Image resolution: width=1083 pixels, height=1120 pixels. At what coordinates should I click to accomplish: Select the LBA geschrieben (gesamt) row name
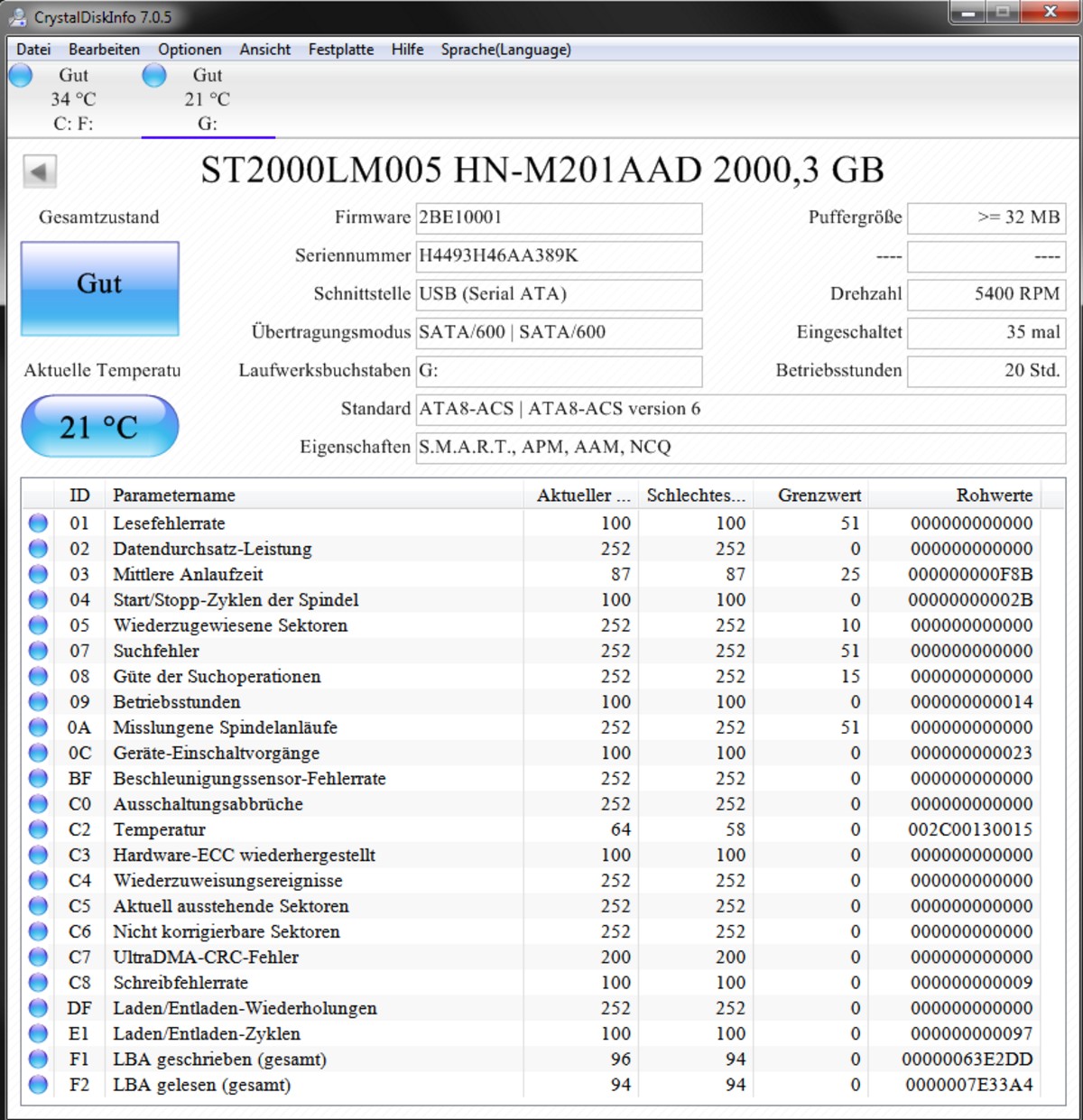point(219,1060)
